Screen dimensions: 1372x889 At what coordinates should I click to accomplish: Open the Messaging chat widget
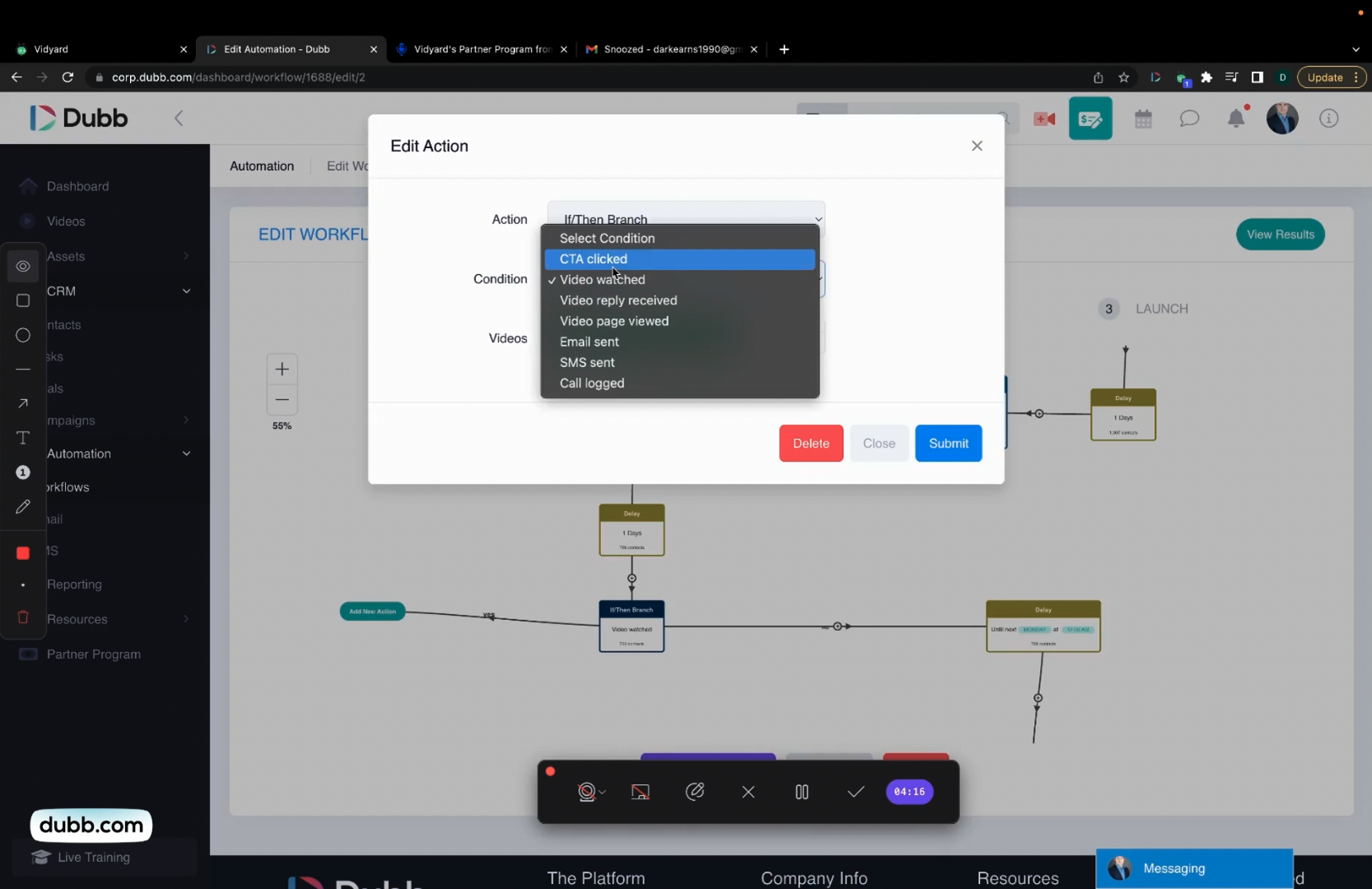click(1194, 868)
